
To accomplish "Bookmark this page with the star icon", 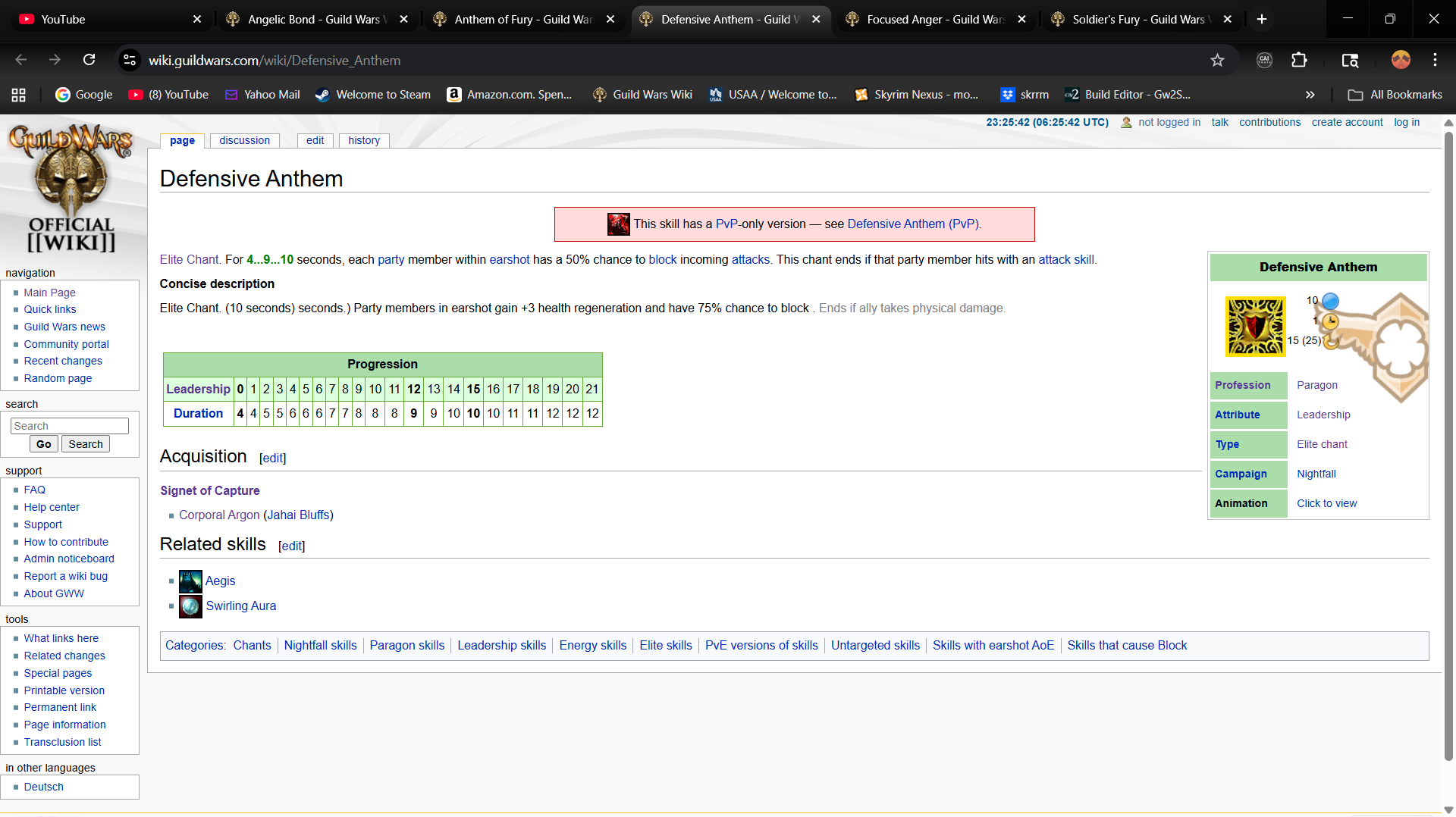I will coord(1217,60).
